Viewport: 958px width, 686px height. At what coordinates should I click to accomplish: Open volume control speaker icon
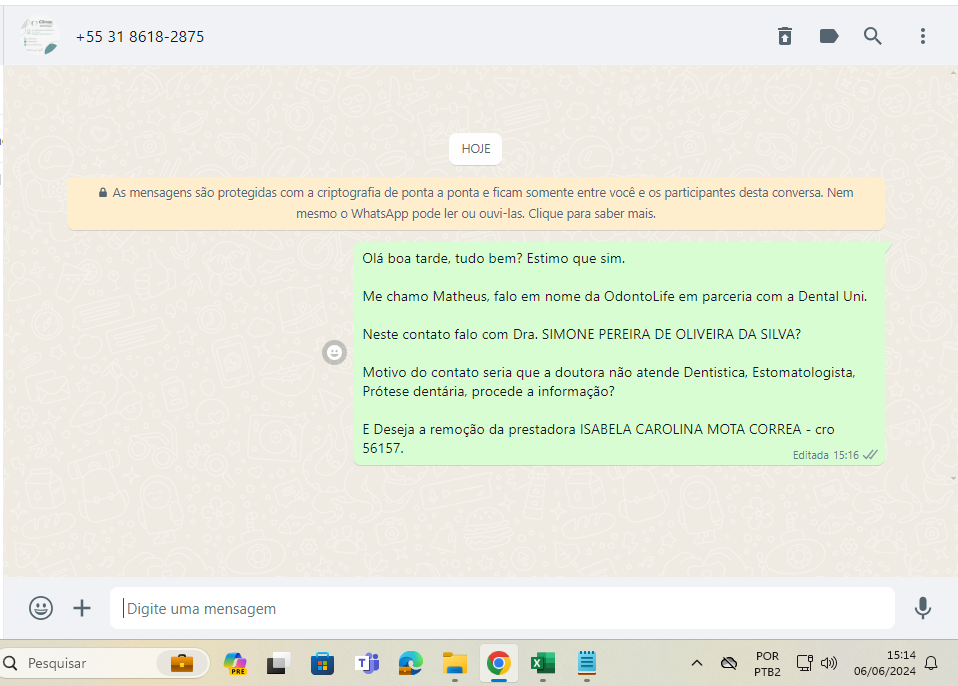pyautogui.click(x=828, y=663)
